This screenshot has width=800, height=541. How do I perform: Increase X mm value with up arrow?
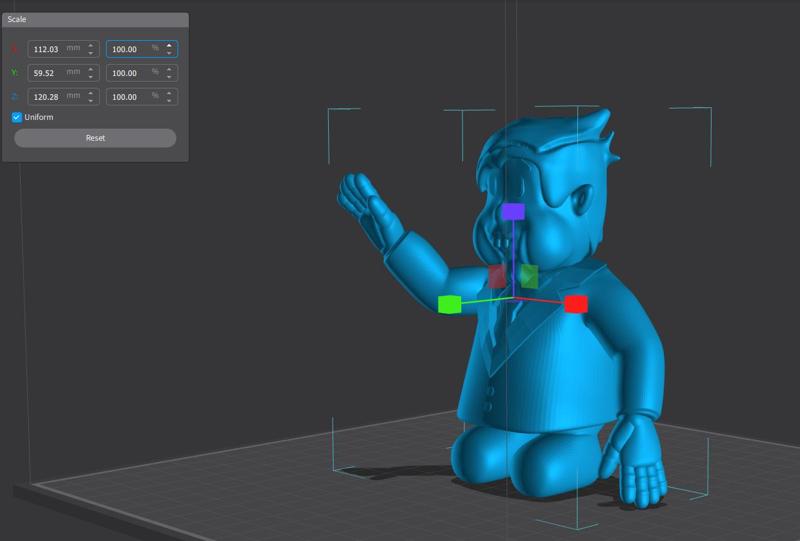coord(90,45)
